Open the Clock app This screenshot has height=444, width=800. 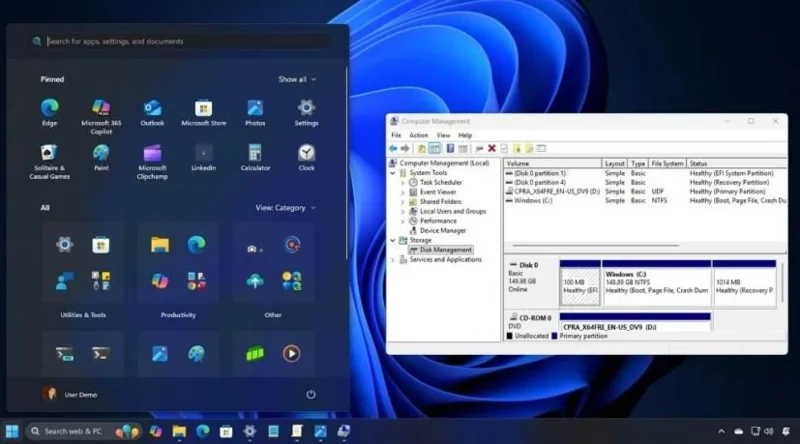coord(306,157)
